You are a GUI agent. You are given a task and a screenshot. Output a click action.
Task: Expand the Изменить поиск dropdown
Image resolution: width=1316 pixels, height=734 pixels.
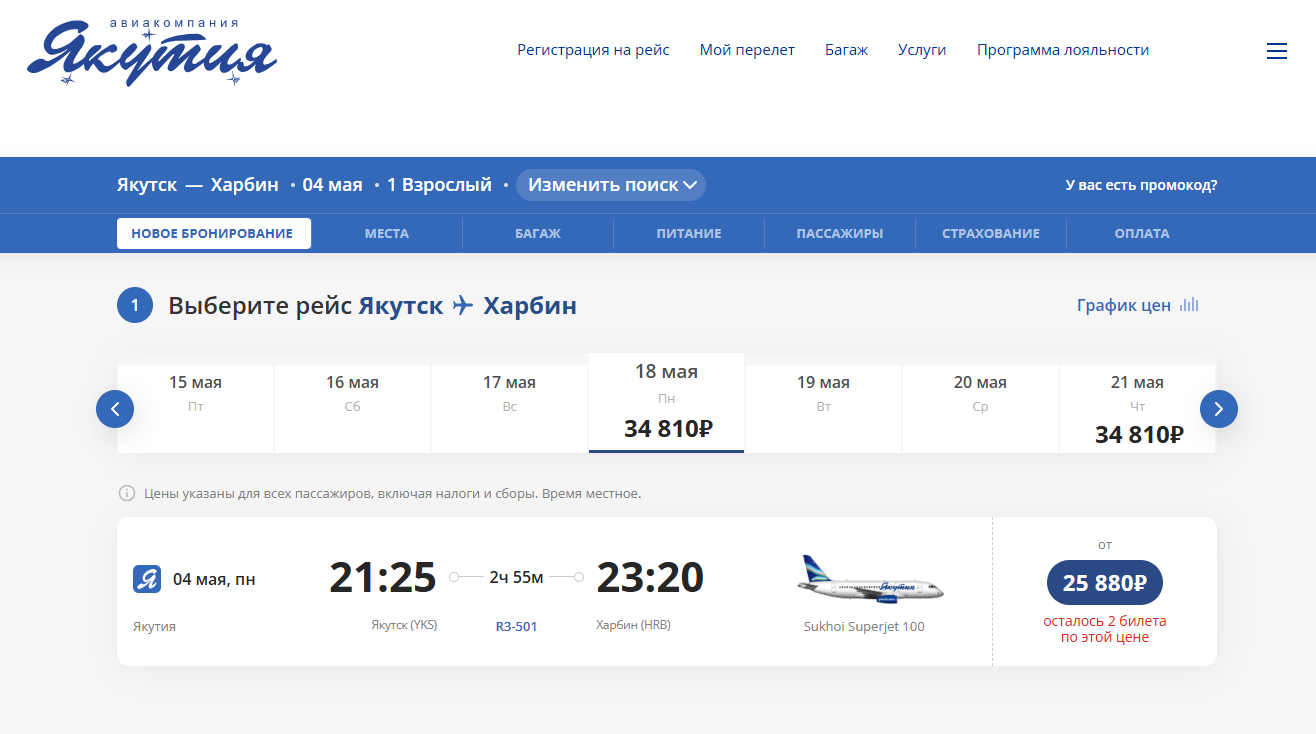click(611, 185)
